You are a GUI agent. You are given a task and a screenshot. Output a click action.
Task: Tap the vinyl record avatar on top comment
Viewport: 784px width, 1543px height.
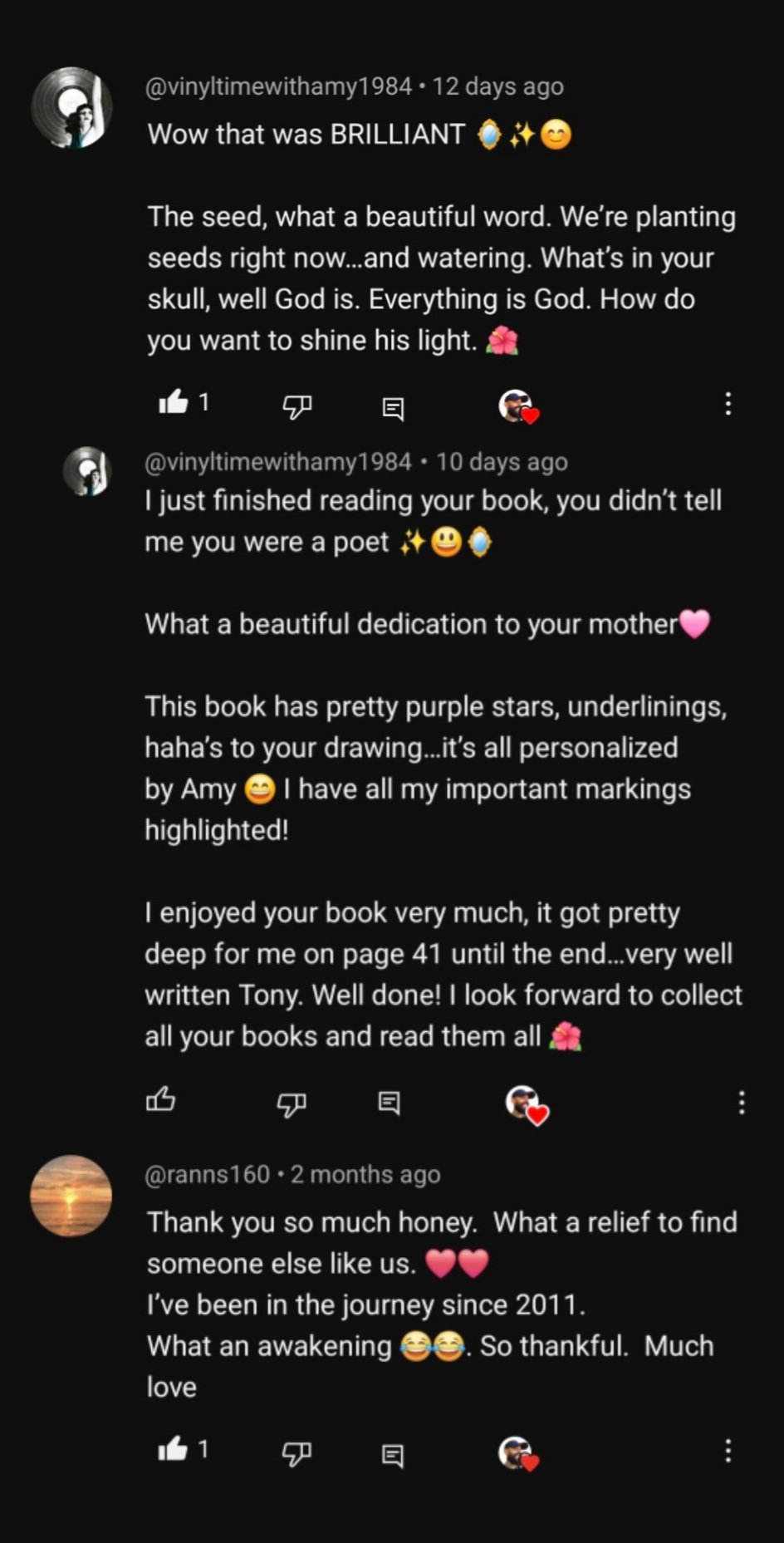pyautogui.click(x=71, y=108)
